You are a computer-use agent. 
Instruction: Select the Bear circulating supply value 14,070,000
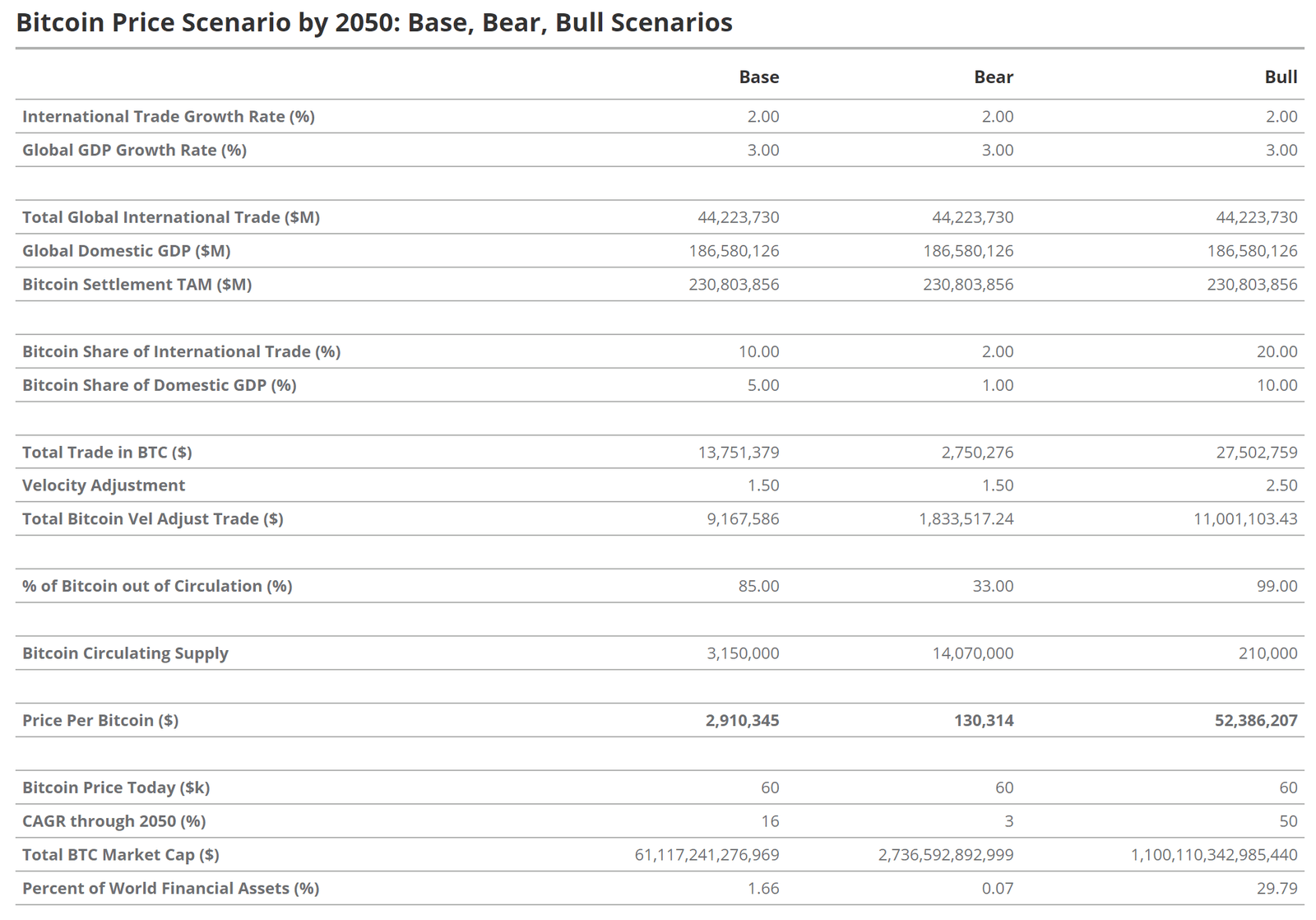pos(972,653)
